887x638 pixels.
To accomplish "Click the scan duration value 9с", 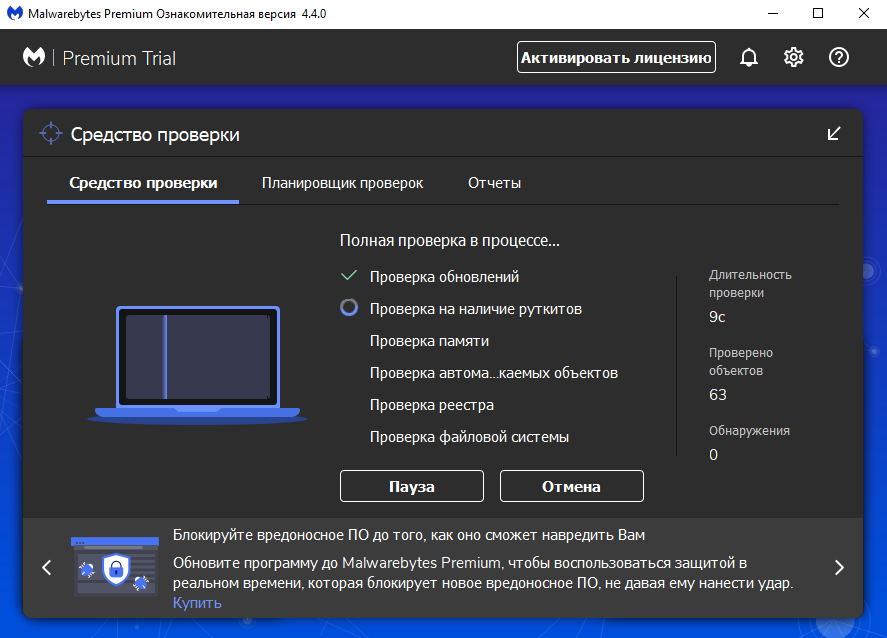I will pos(717,317).
